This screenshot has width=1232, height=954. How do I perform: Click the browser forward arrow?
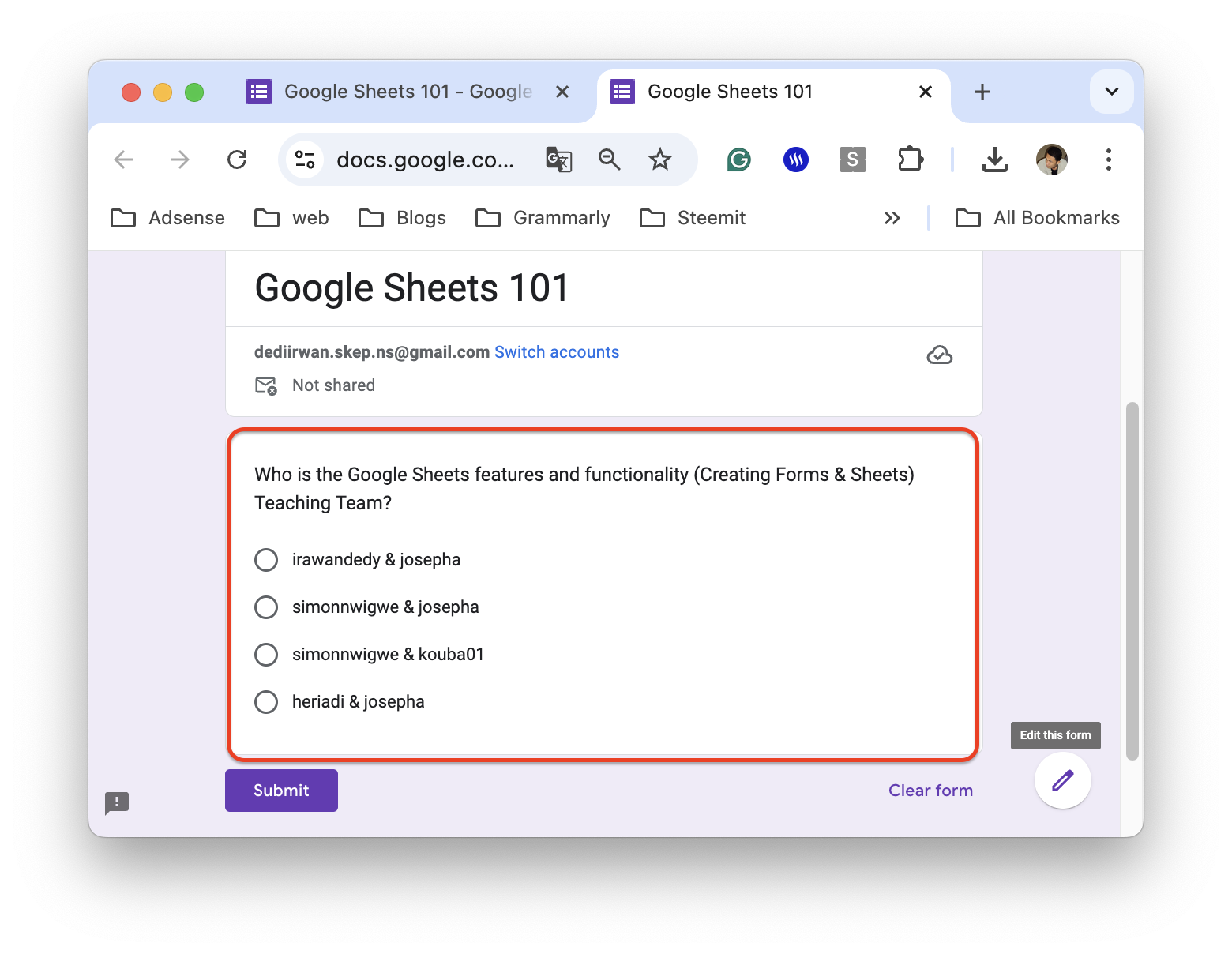[180, 160]
